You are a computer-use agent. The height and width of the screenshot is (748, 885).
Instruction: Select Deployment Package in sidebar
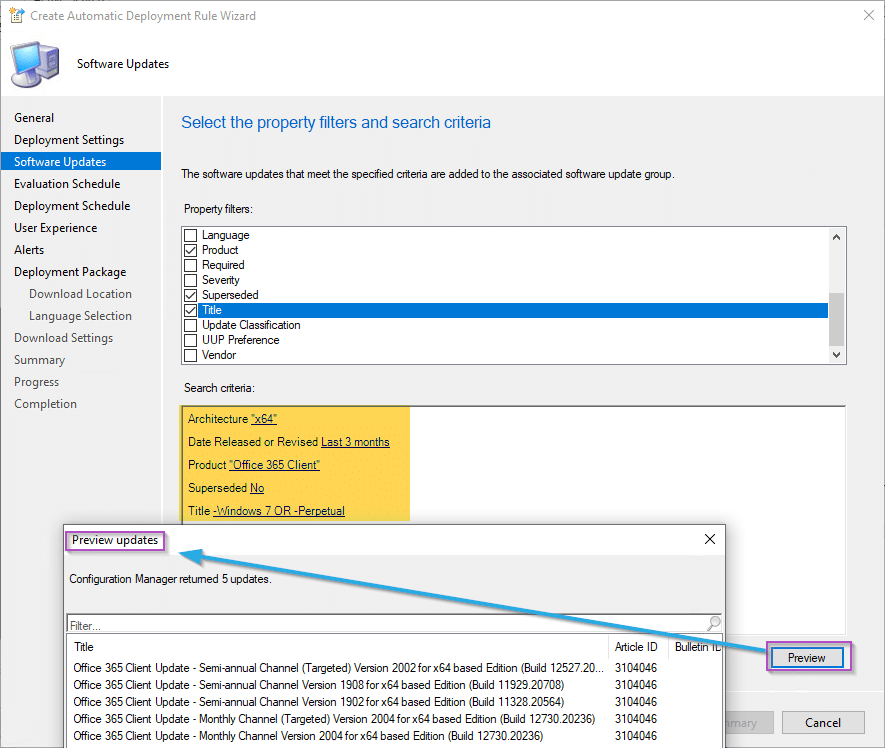click(x=70, y=272)
